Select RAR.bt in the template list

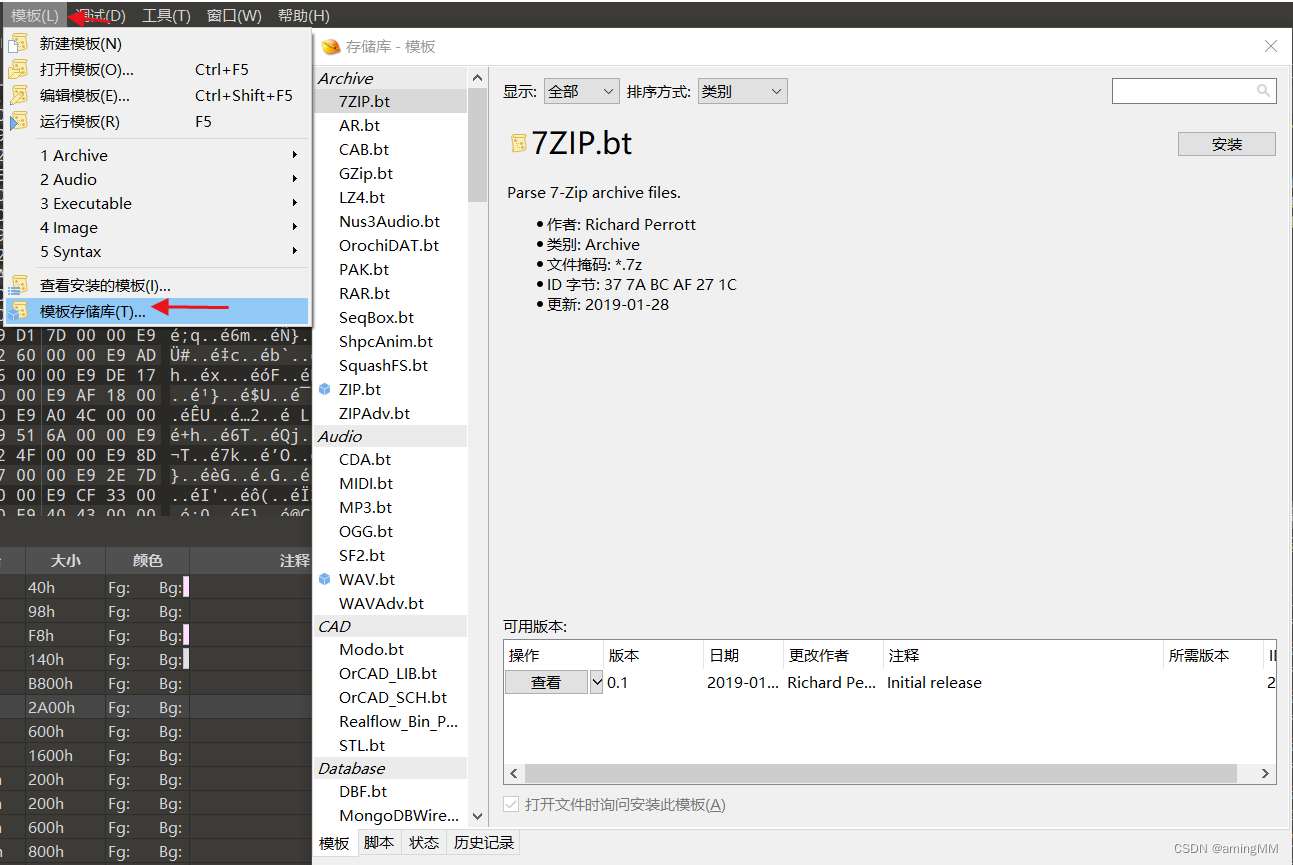pyautogui.click(x=390, y=293)
